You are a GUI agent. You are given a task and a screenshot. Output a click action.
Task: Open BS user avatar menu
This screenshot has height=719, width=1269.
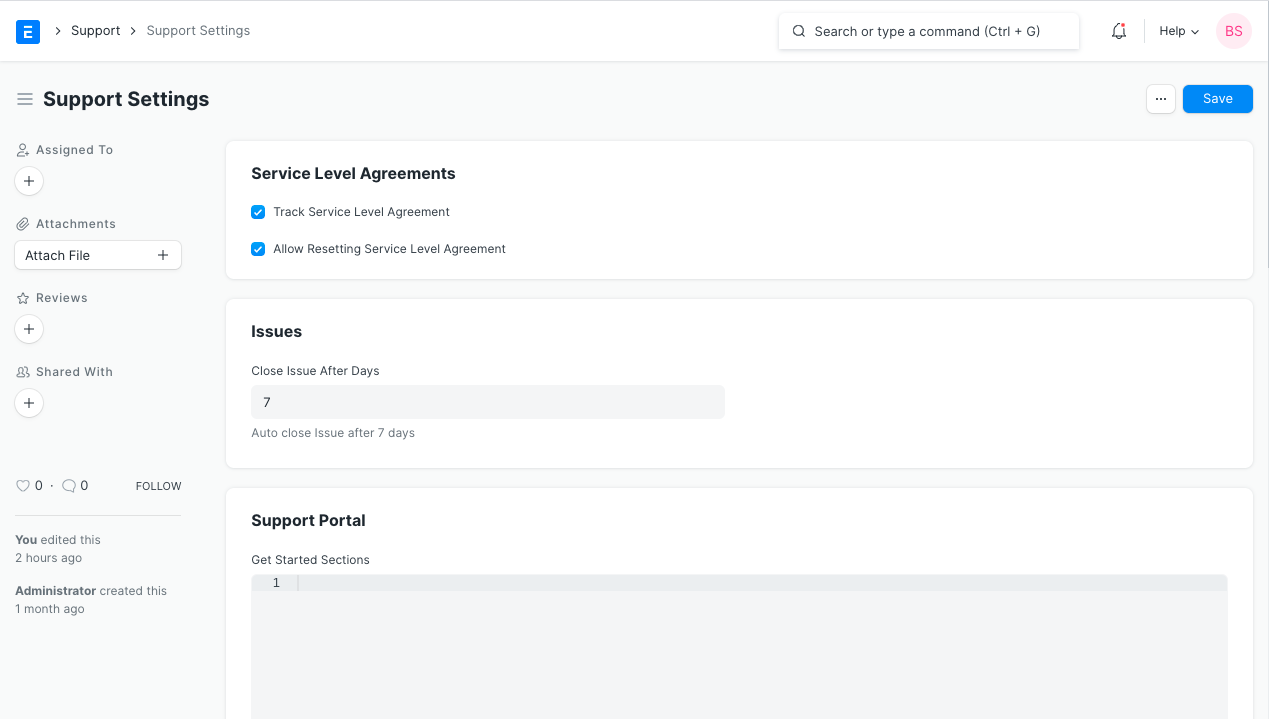click(x=1233, y=31)
